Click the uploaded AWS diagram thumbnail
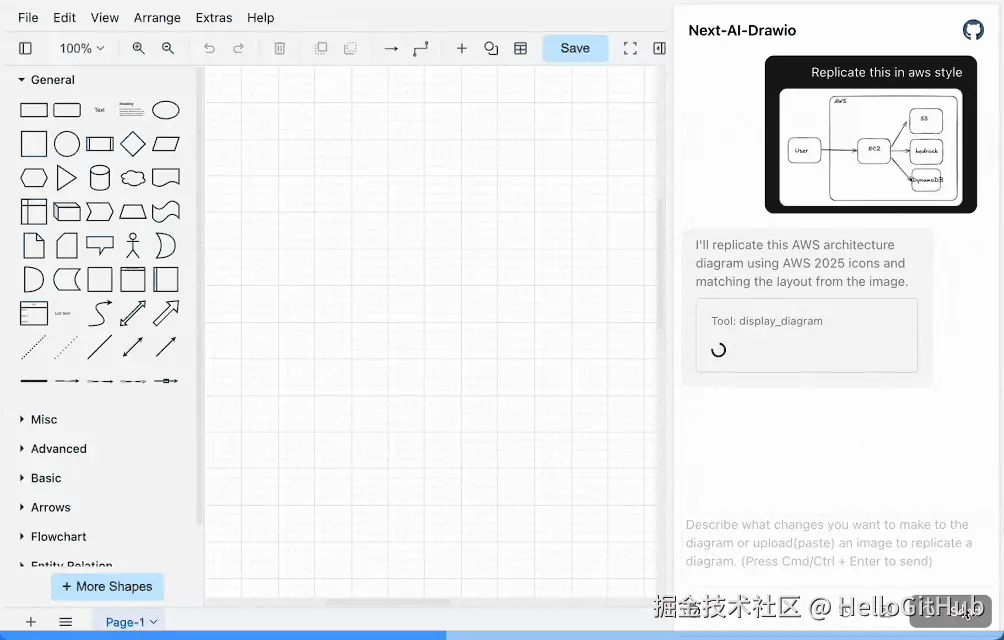This screenshot has height=640, width=1004. pos(870,147)
